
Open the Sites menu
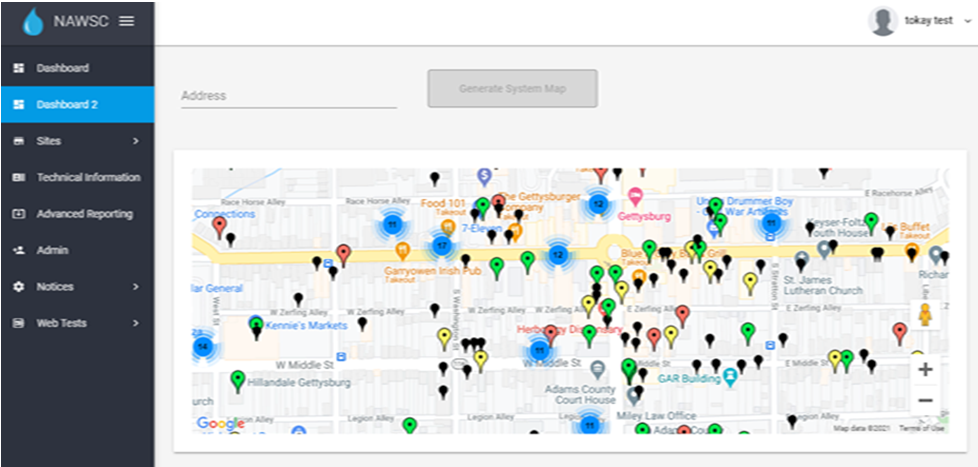[x=77, y=141]
